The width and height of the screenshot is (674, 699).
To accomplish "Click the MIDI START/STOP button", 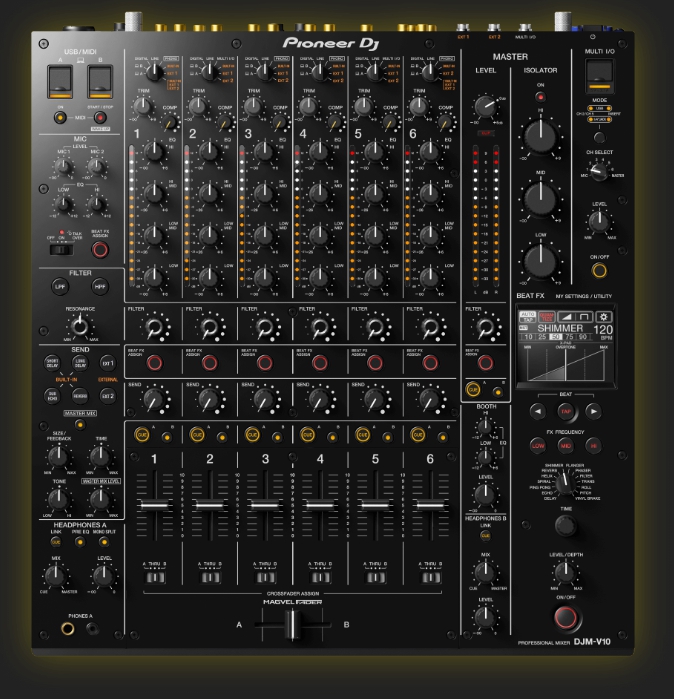I will [100, 118].
